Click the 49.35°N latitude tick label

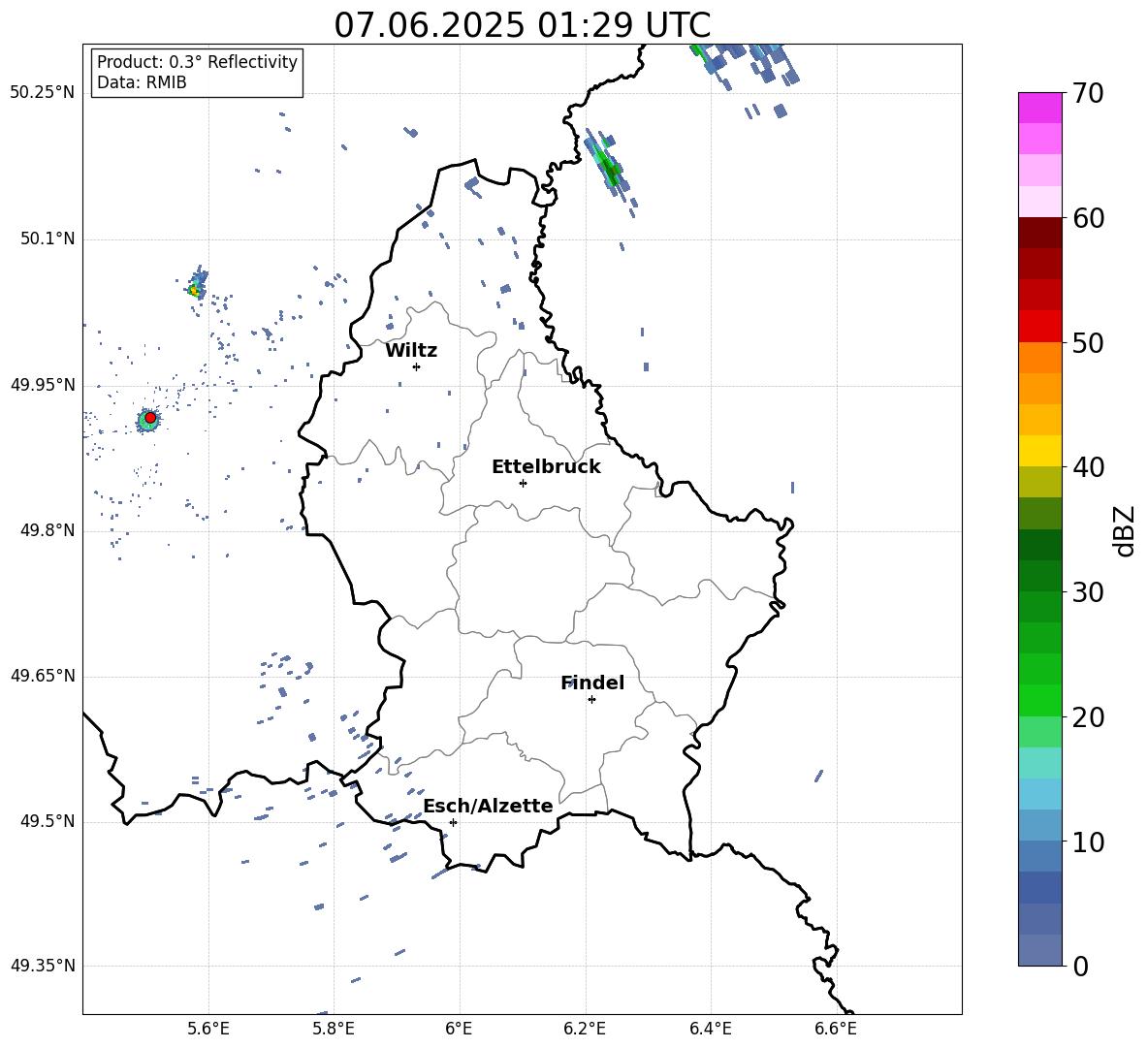(x=43, y=966)
